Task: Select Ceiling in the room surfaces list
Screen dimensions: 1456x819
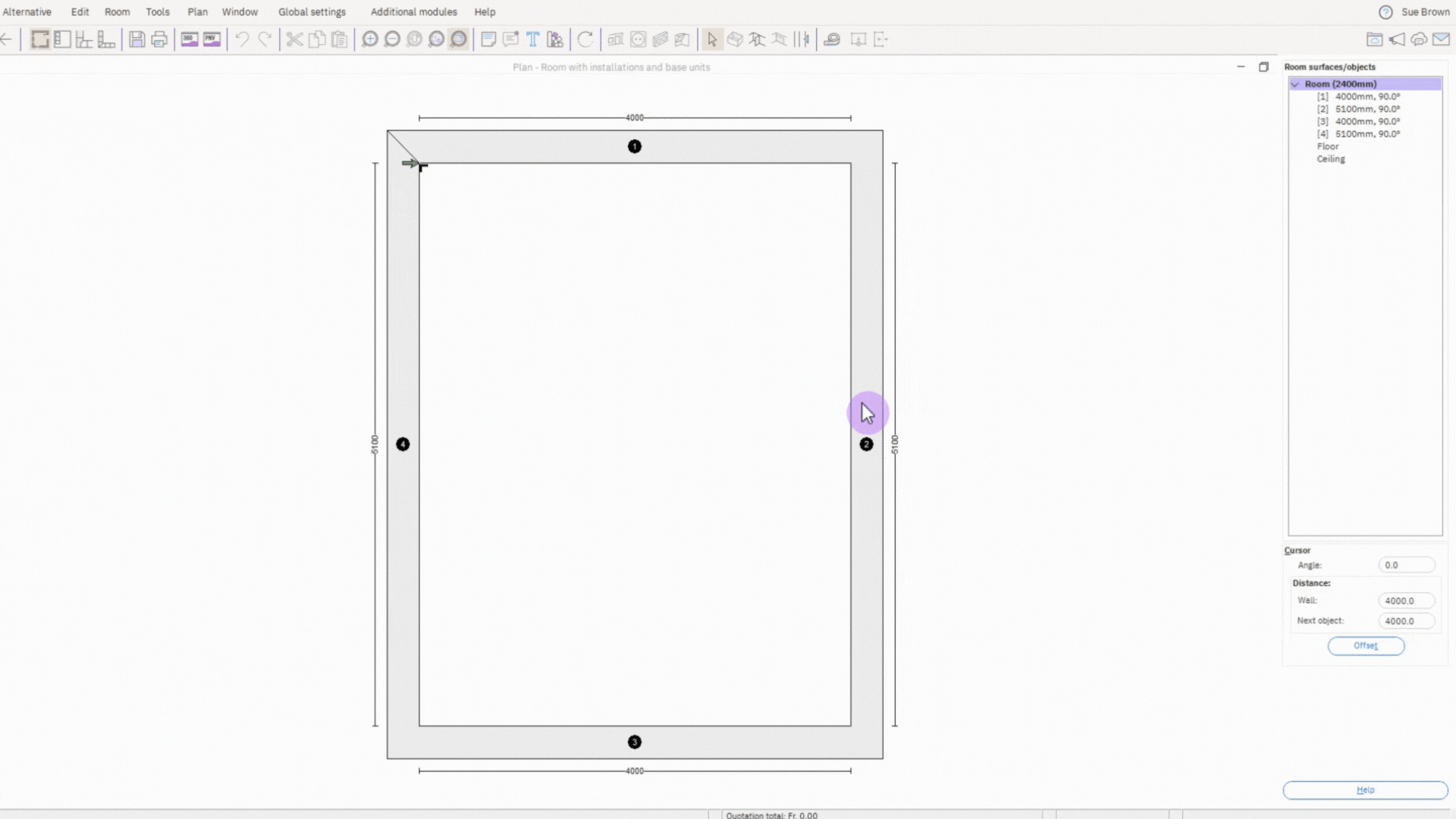Action: [1331, 158]
